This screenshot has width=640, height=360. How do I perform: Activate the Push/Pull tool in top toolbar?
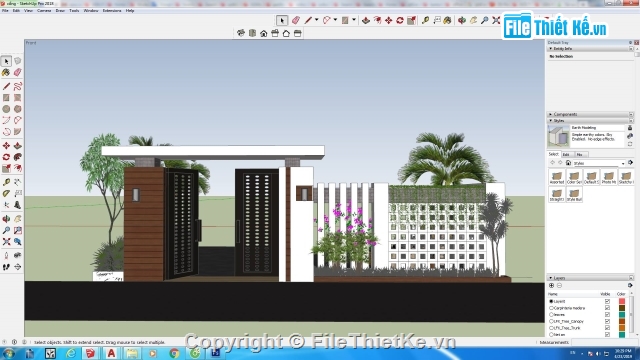(366, 20)
